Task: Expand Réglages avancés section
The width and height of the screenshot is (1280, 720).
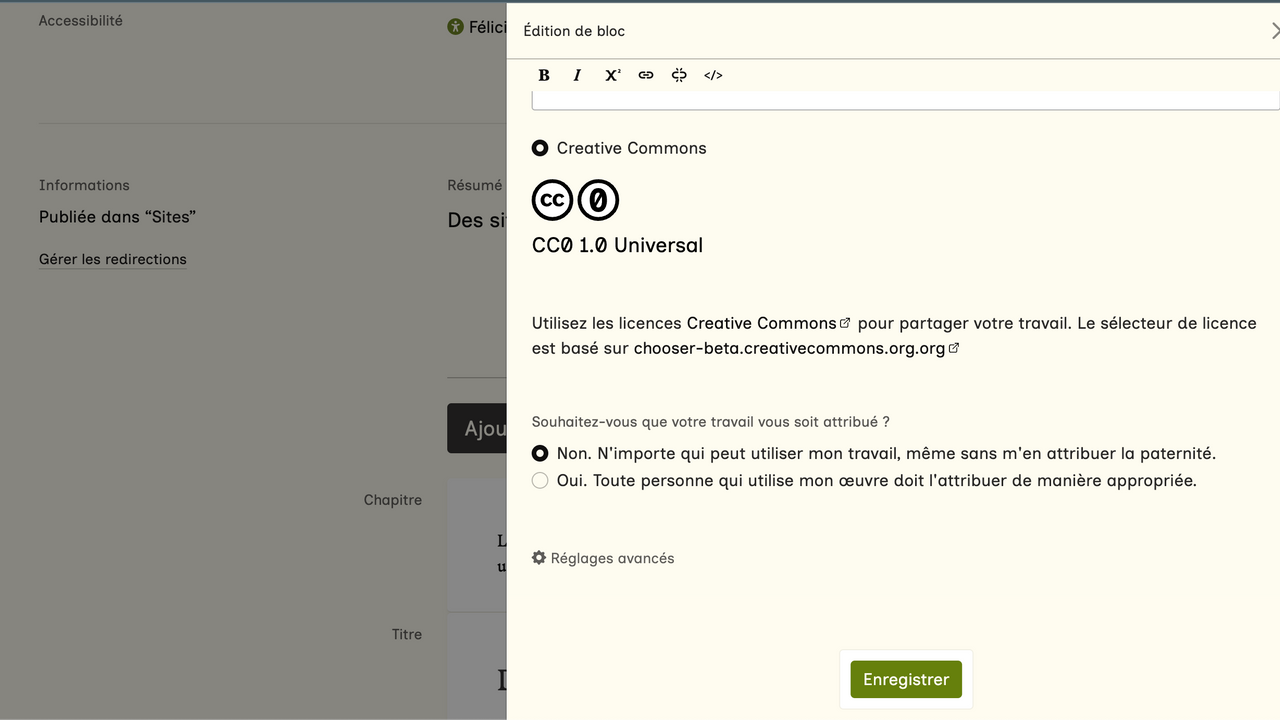Action: pyautogui.click(x=603, y=558)
